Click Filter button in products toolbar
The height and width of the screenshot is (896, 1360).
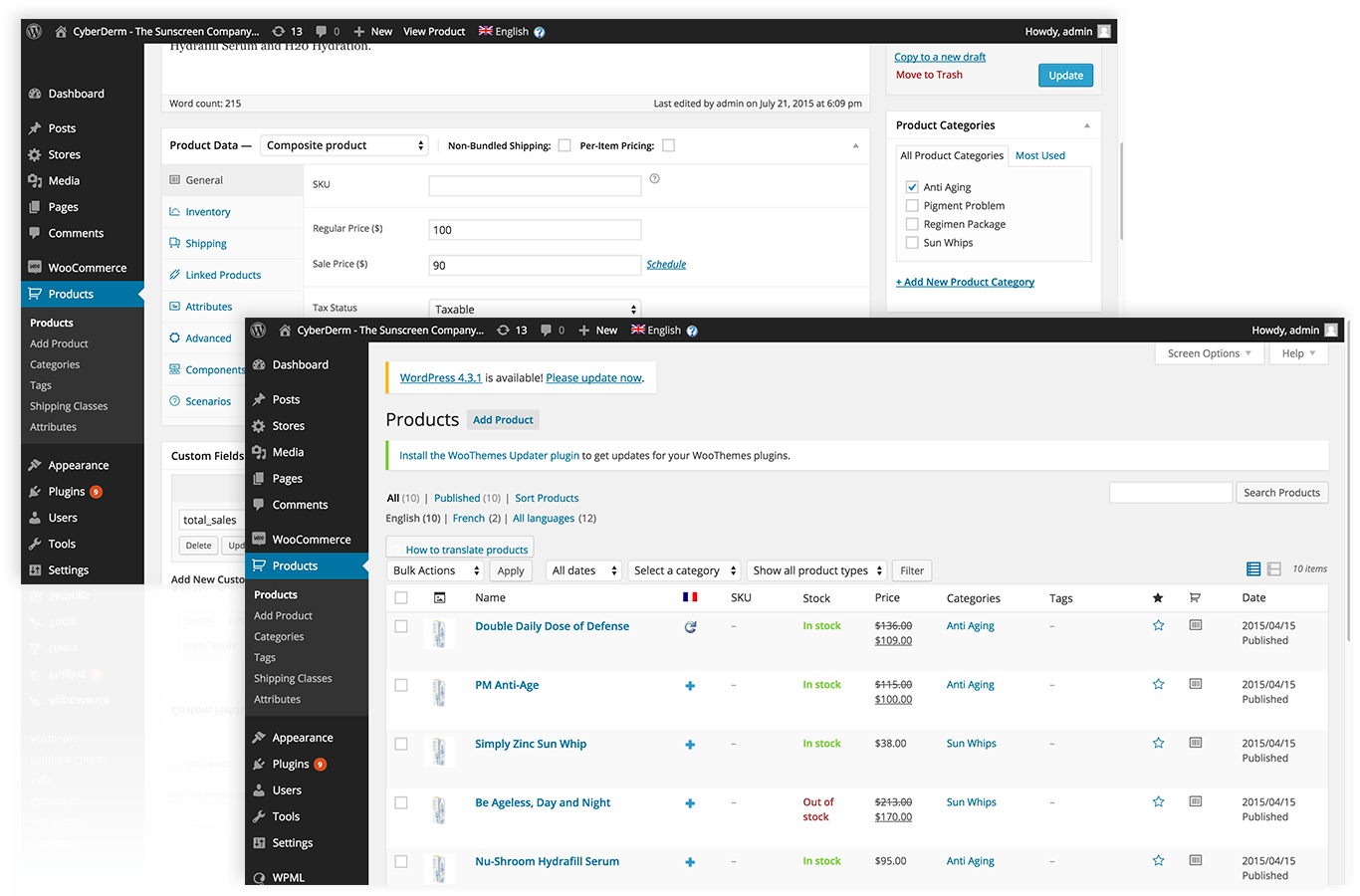click(x=912, y=570)
